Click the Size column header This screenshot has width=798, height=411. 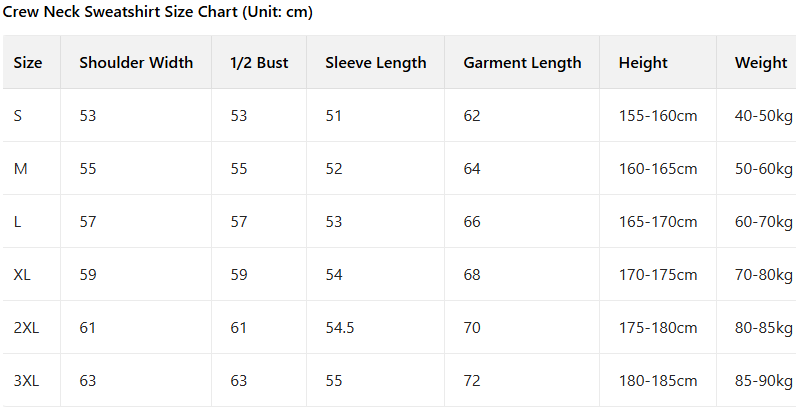coord(28,63)
